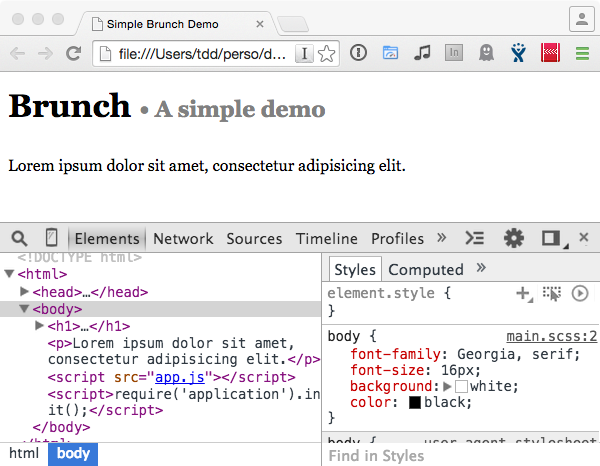Select the html breadcrumb
This screenshot has height=466, width=600.
[x=24, y=453]
